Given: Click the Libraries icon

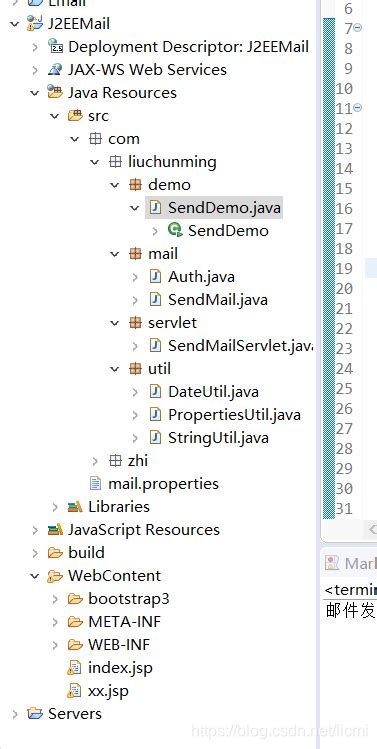Looking at the screenshot, I should 75,507.
